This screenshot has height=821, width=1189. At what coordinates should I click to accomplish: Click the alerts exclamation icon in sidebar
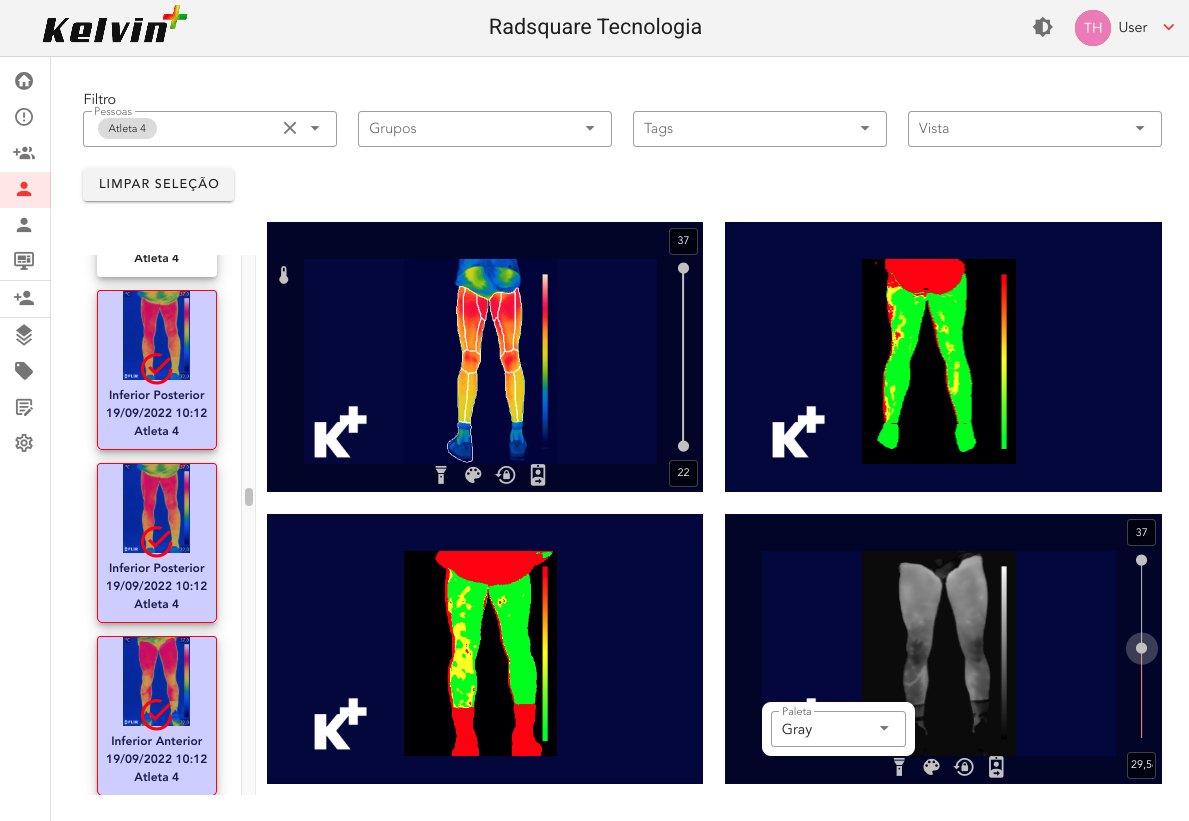pos(24,117)
